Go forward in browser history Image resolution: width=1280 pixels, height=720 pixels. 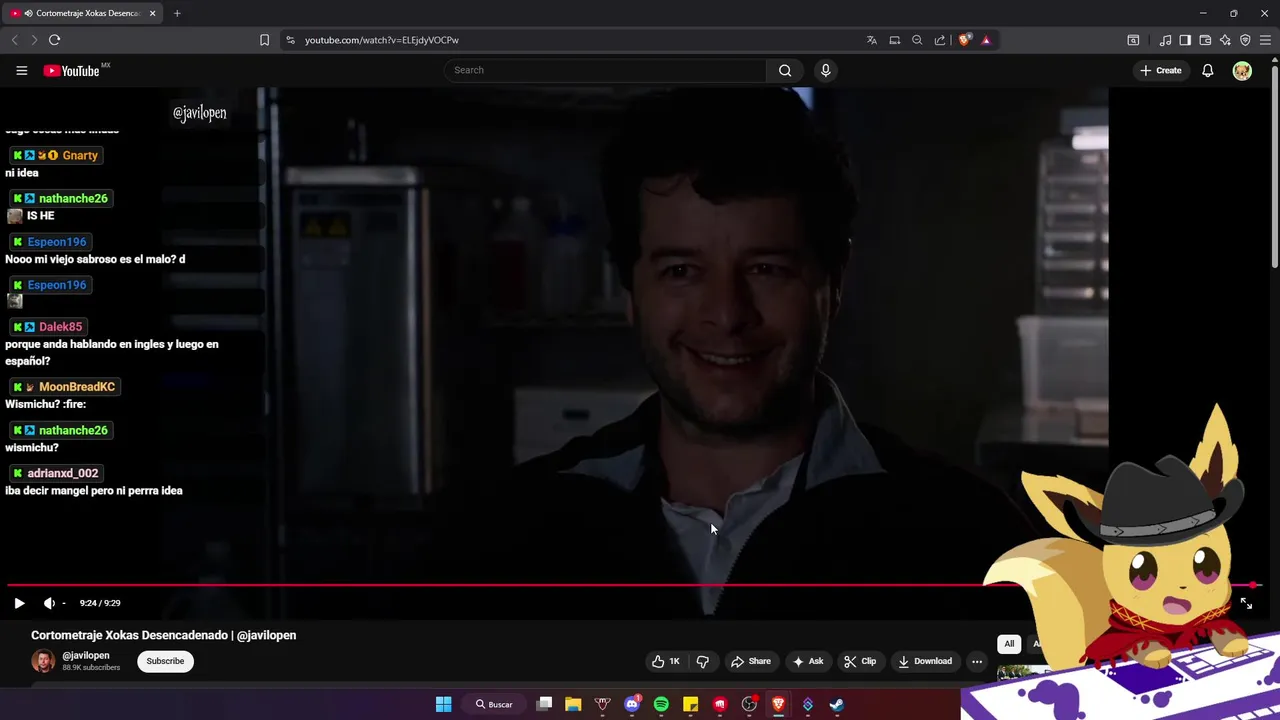pos(34,40)
